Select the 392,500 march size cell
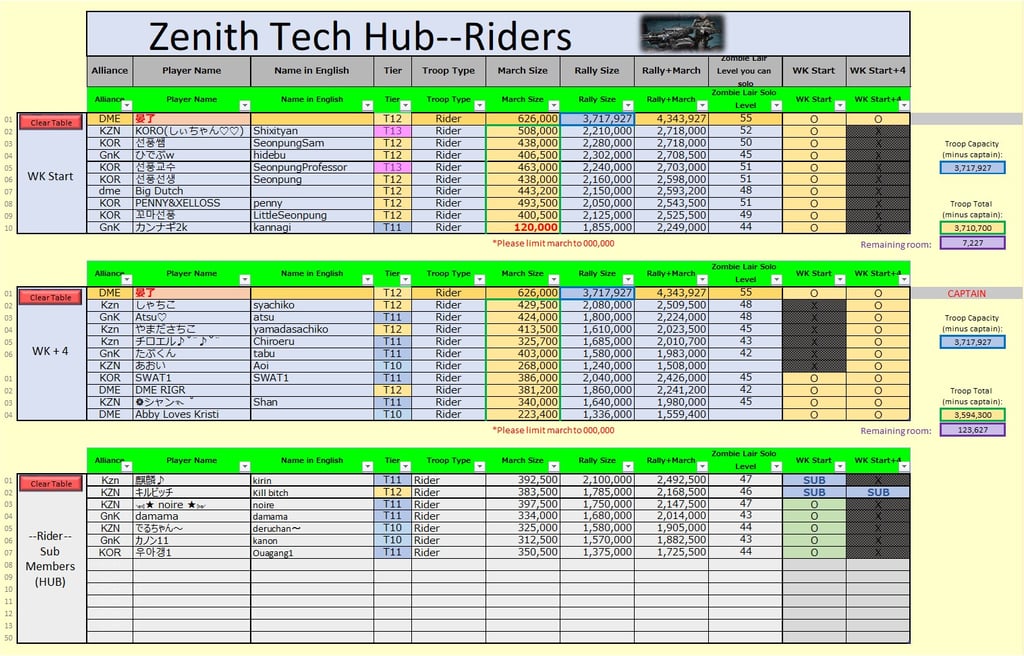Screen dimensions: 1024x656 pyautogui.click(x=522, y=480)
